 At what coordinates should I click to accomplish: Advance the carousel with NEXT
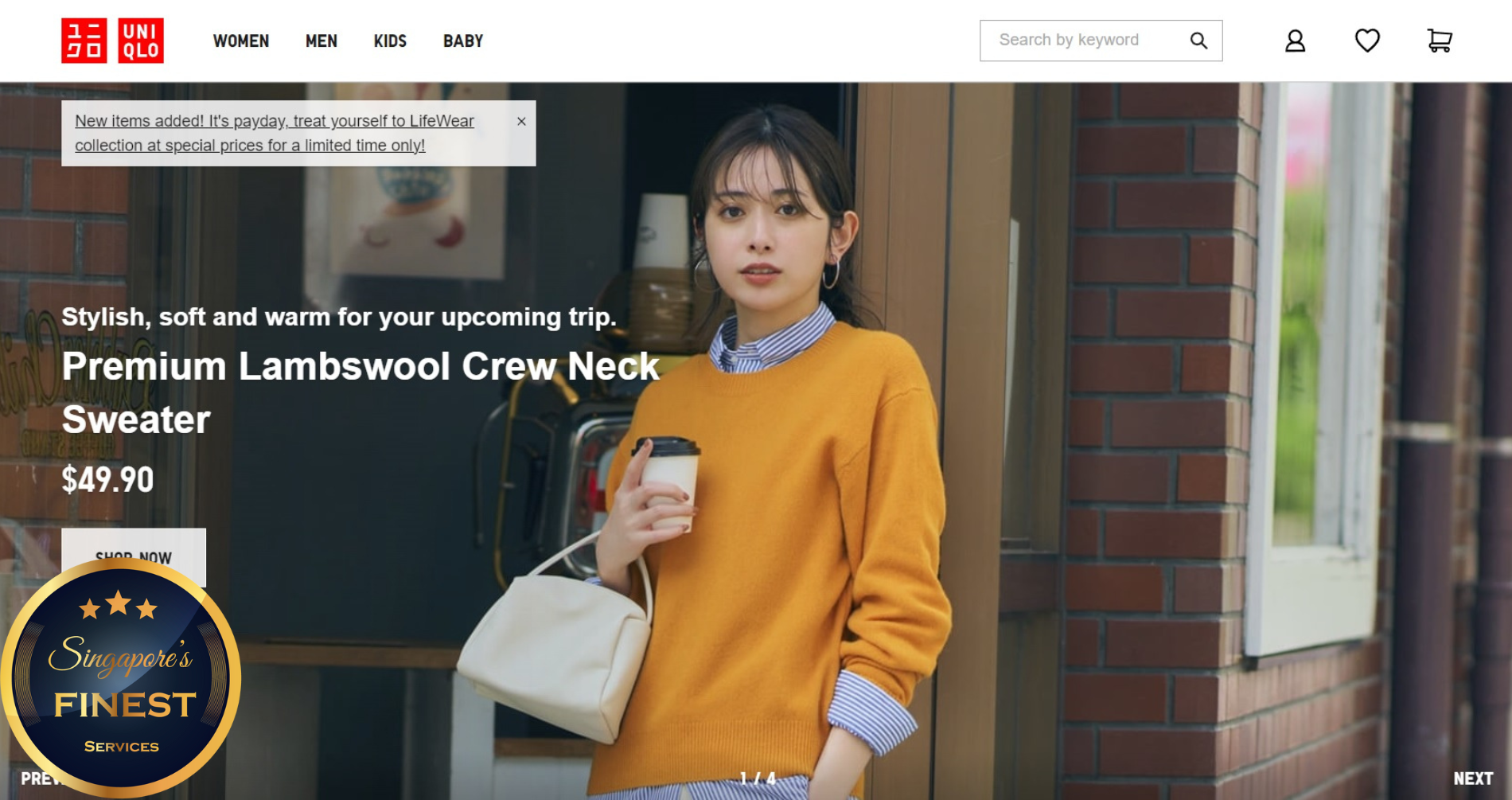point(1472,779)
